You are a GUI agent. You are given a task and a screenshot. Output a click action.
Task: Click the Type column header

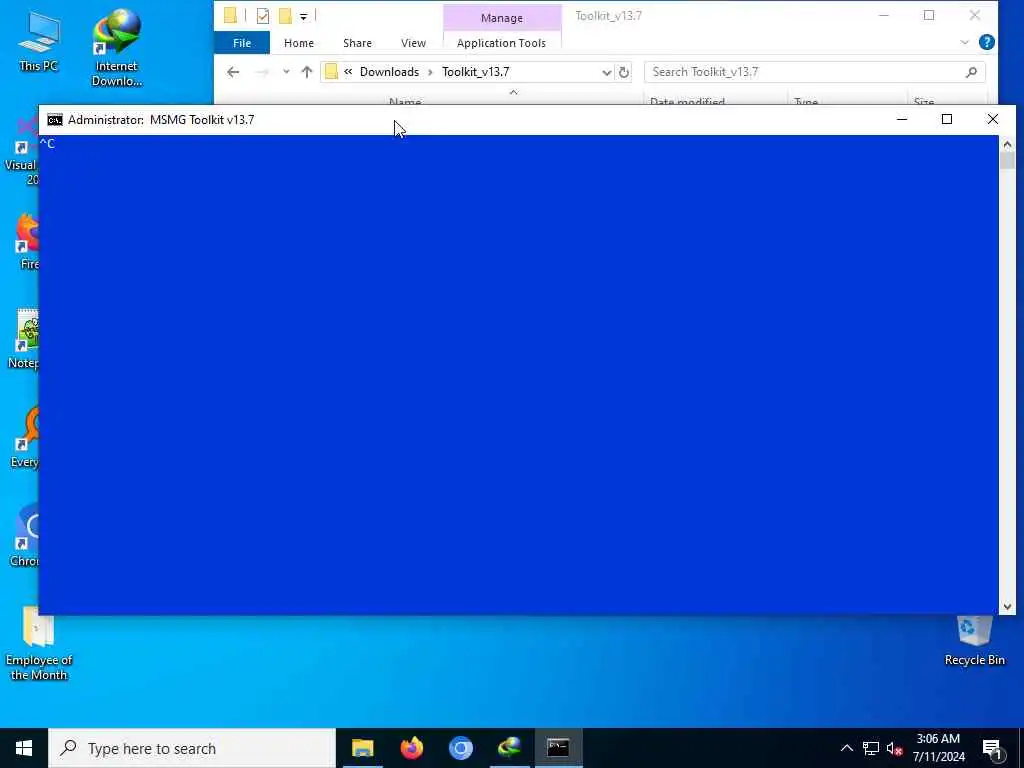pos(805,101)
